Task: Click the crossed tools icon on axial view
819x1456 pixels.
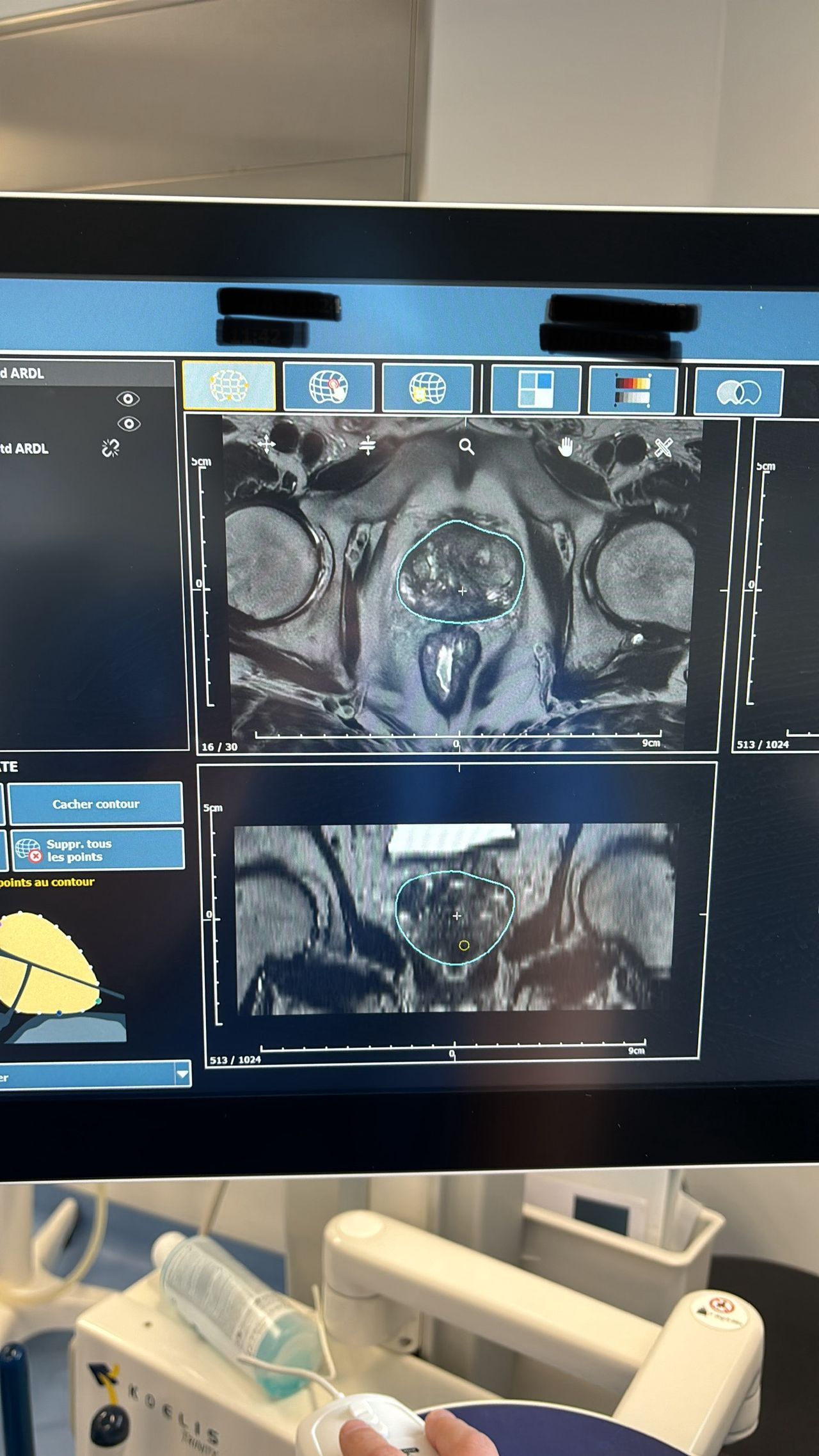Action: point(664,448)
